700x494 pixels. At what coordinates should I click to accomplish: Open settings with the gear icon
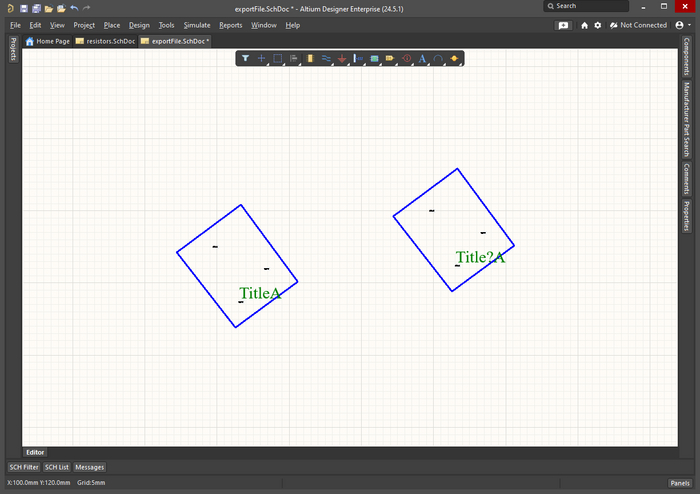tap(598, 25)
